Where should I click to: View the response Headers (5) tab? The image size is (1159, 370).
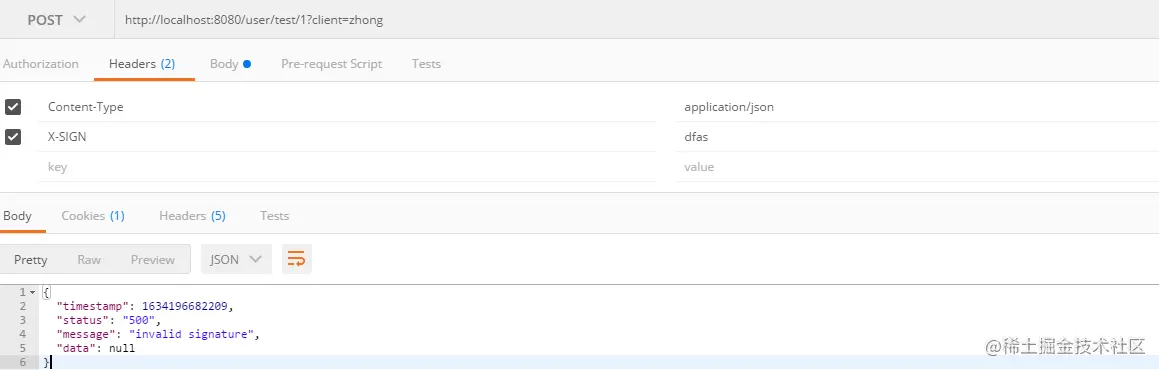192,216
